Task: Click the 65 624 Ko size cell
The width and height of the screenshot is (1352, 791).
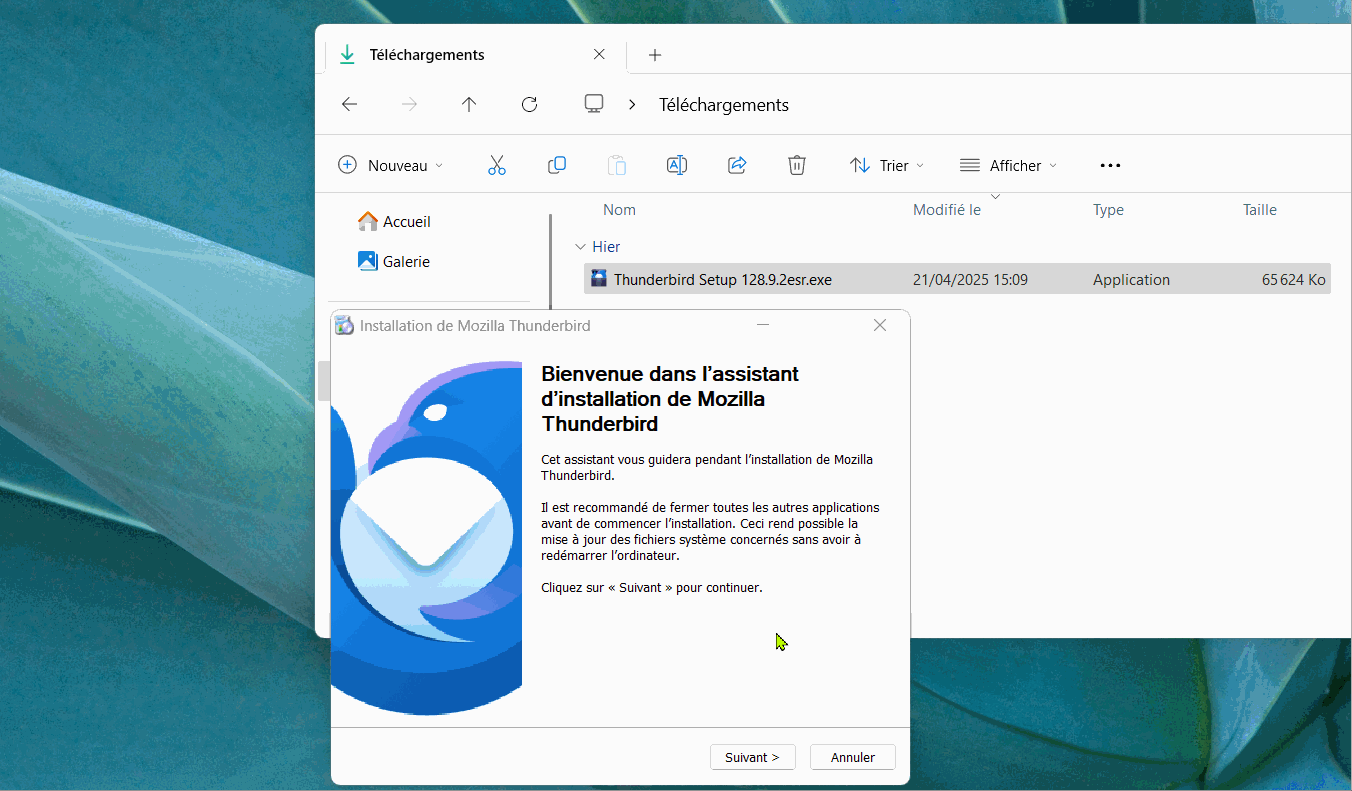Action: click(x=1293, y=280)
